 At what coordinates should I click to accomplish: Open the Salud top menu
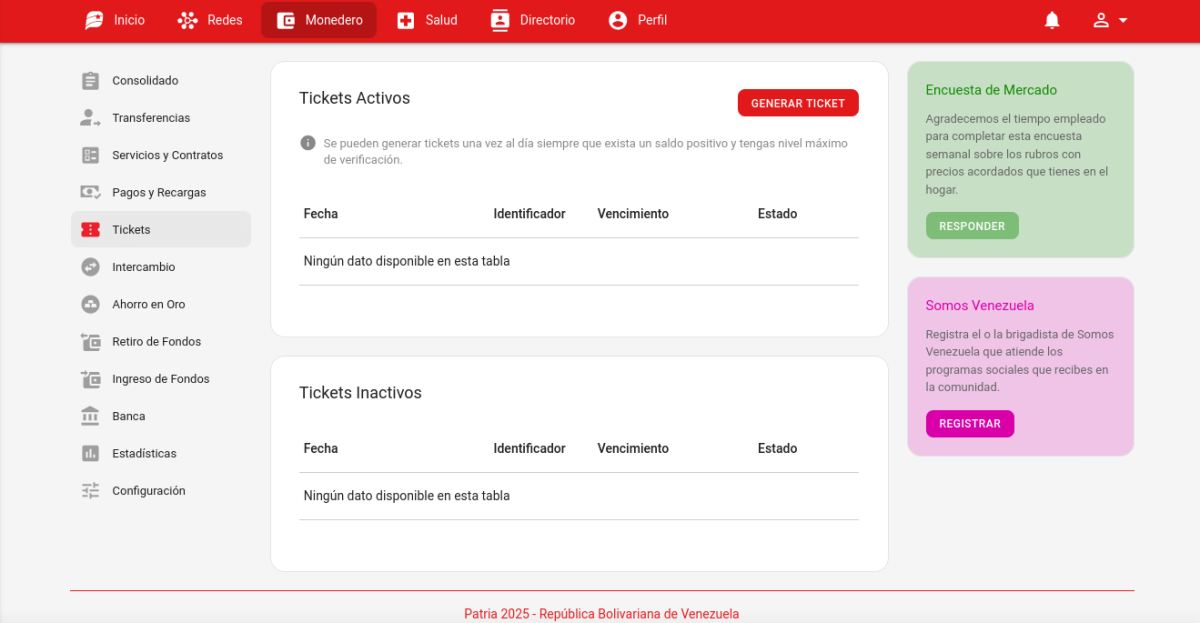tap(427, 20)
